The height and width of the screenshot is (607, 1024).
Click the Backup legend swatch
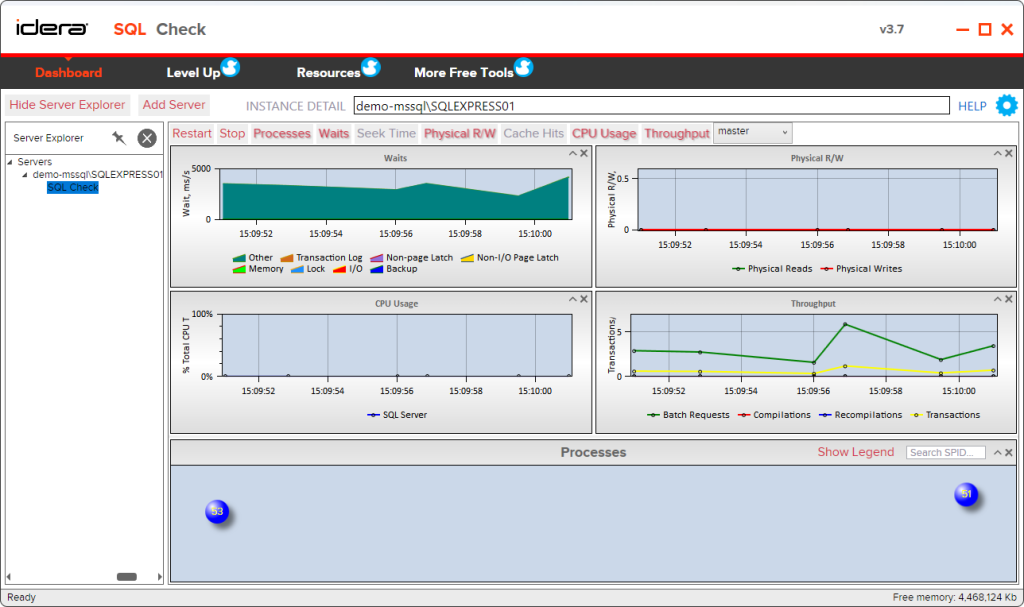pos(377,269)
